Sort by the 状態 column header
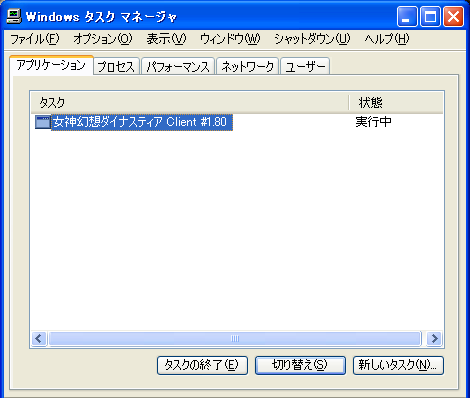This screenshot has height=398, width=470. 396,102
